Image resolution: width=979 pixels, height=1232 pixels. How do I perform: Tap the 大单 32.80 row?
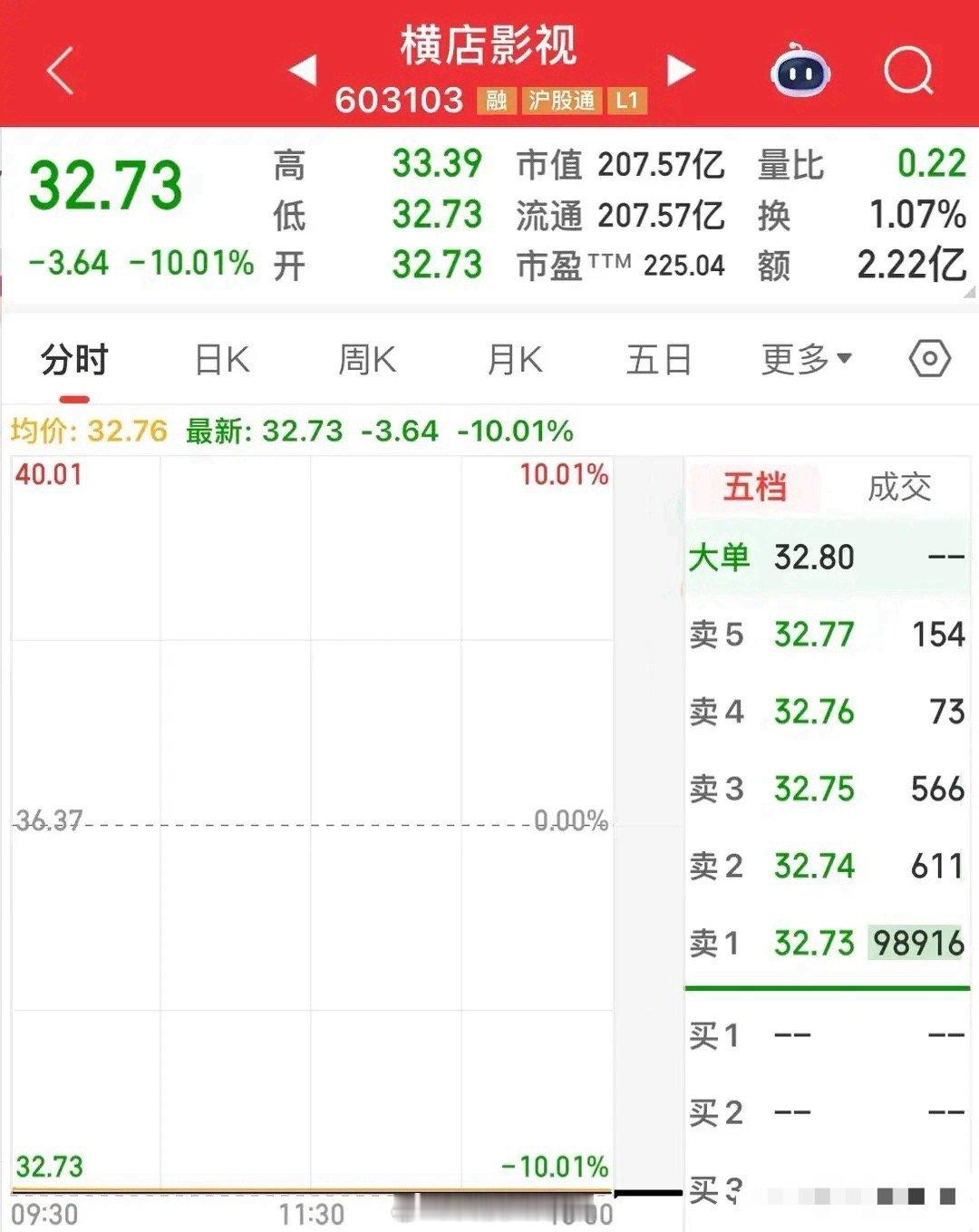pos(828,557)
